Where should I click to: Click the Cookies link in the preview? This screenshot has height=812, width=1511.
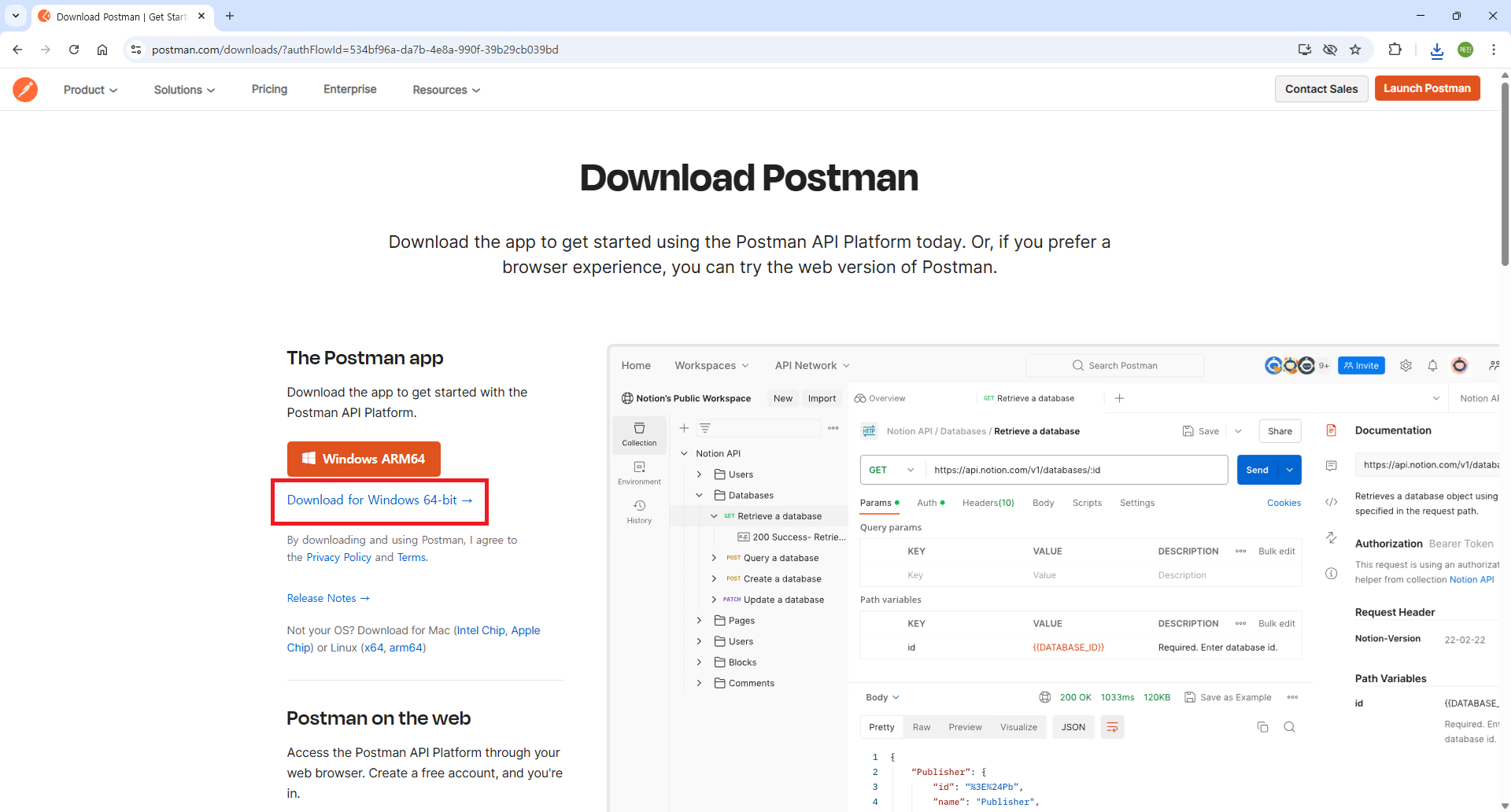point(1284,503)
